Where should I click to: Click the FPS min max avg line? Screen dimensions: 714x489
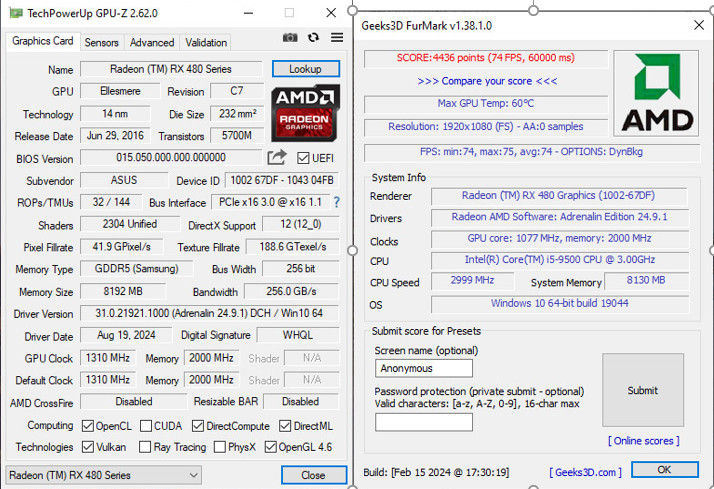tap(531, 152)
